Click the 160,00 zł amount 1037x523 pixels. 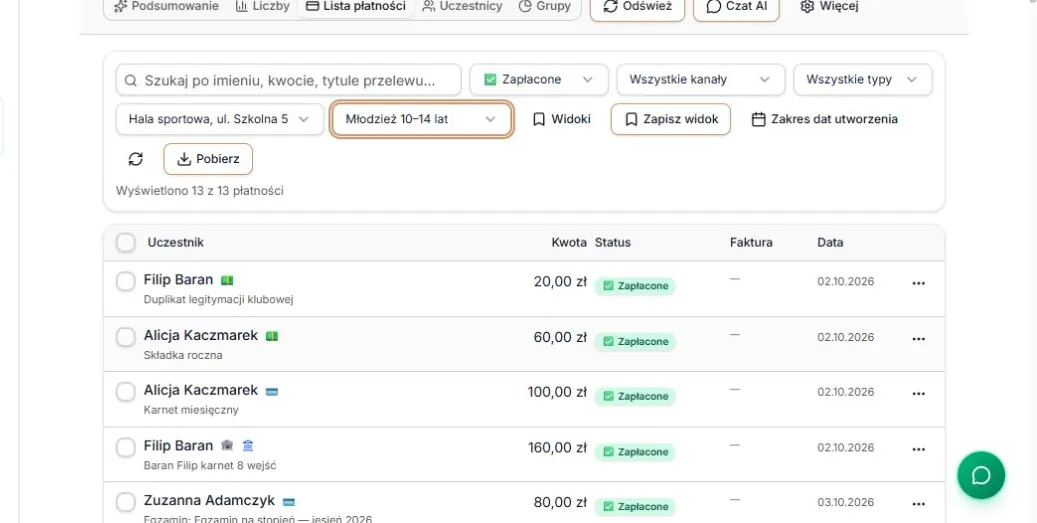point(557,448)
